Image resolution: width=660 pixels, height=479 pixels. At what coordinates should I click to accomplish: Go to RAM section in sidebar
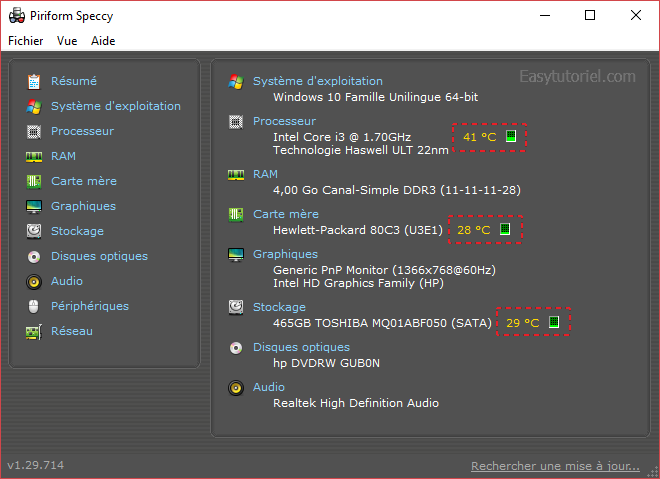click(x=63, y=156)
